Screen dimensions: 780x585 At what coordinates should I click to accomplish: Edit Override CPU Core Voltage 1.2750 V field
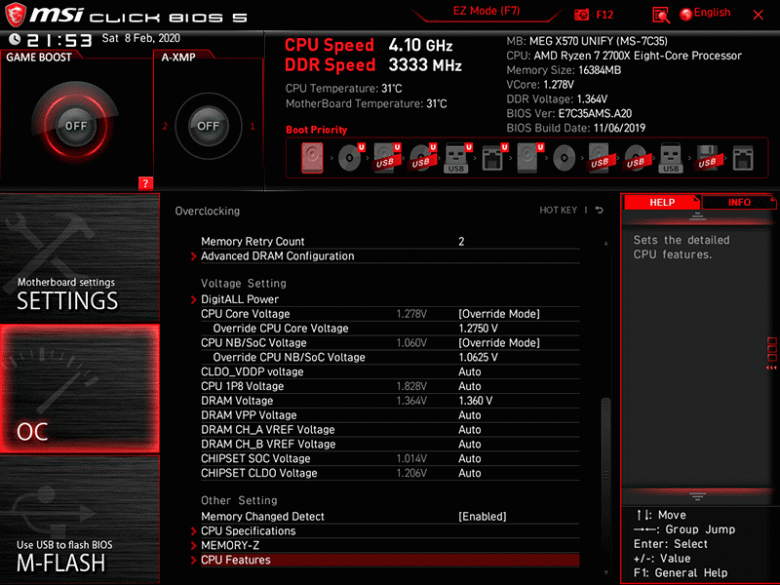point(478,328)
